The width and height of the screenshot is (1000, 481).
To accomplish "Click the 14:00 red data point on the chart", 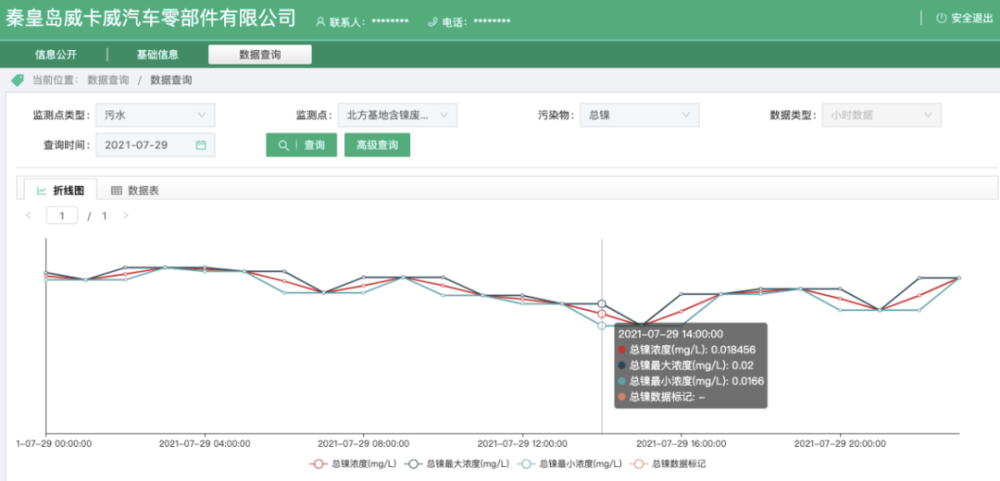I will 601,314.
